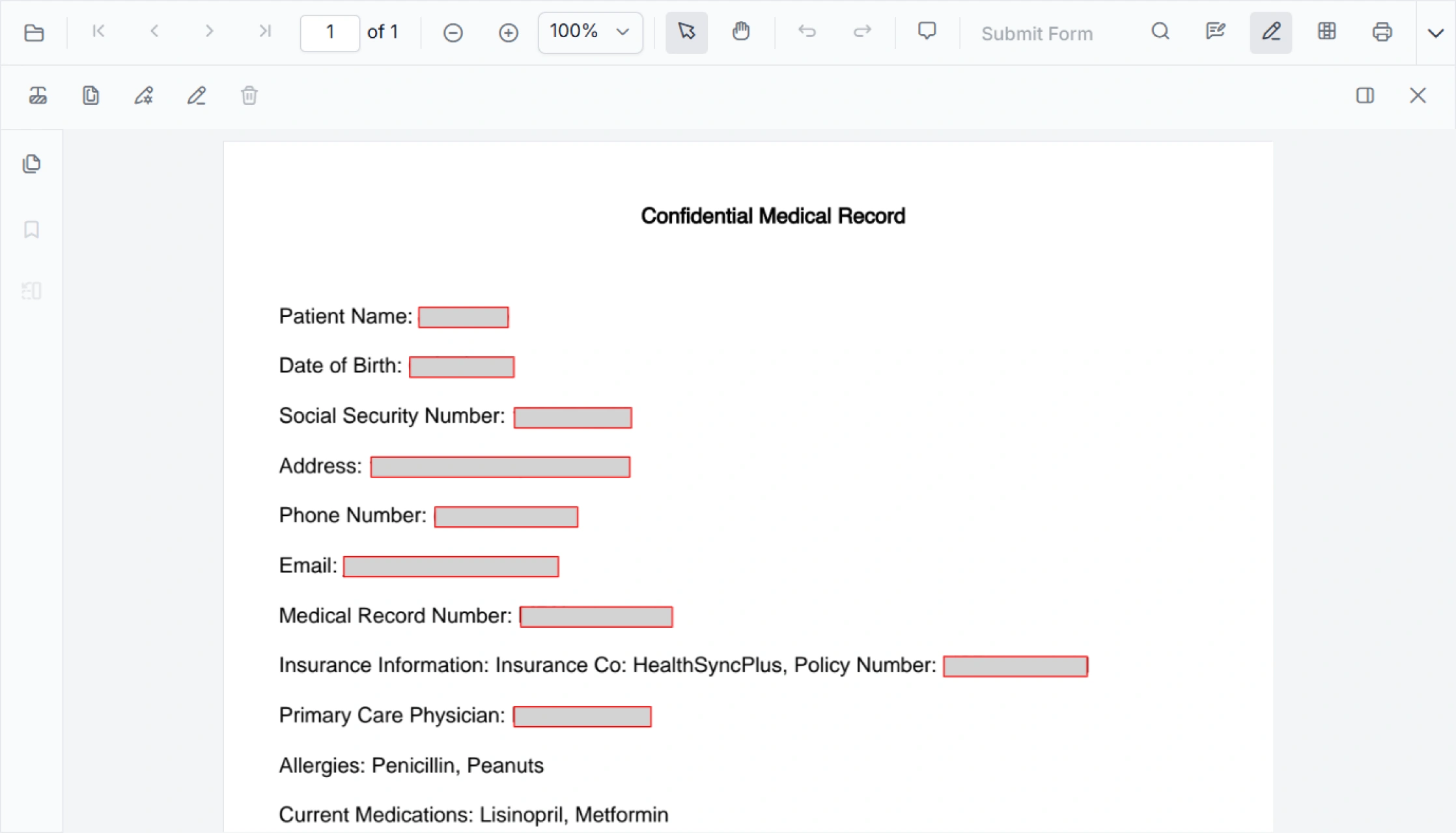
Task: Open redaction search patterns pen tool
Action: (143, 96)
